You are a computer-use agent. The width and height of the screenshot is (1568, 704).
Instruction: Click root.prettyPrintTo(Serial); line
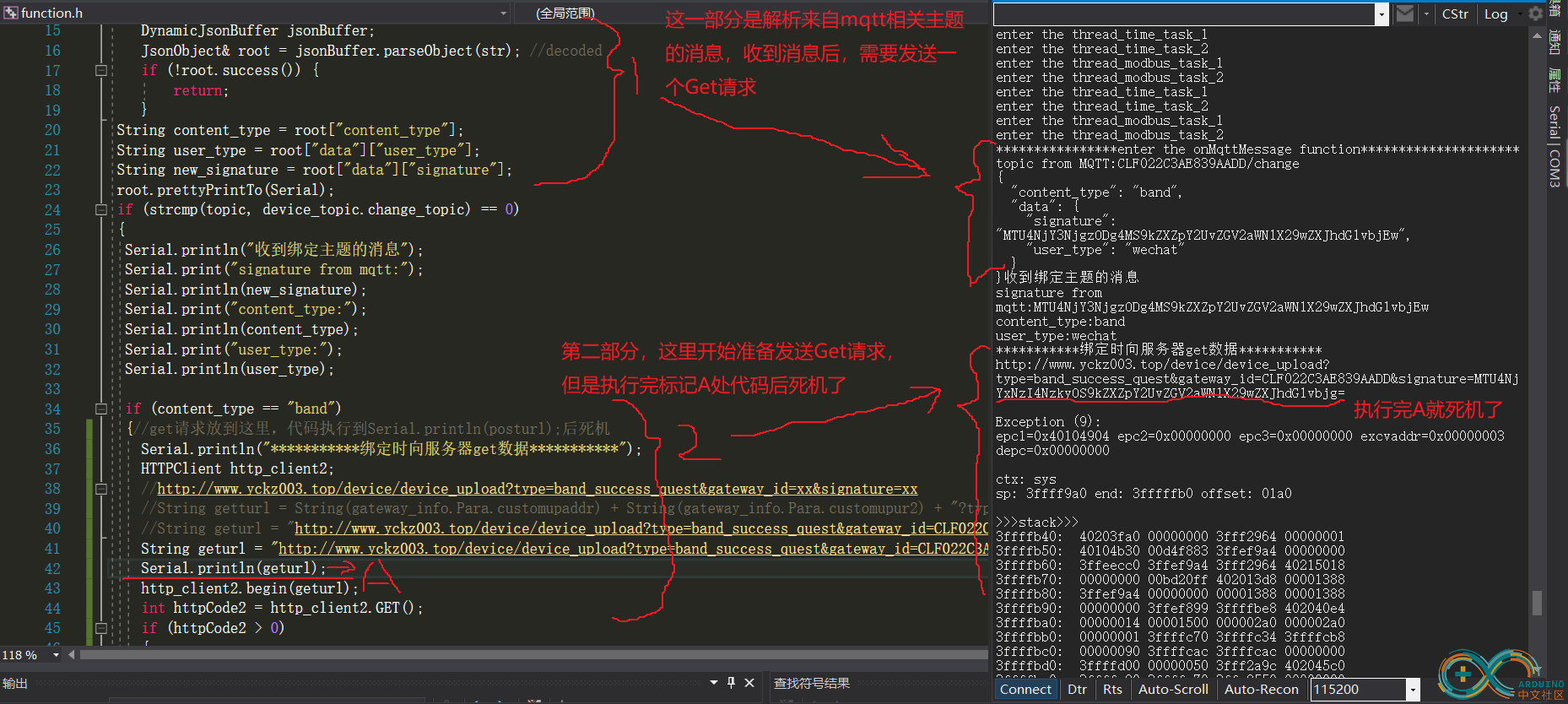[225, 190]
